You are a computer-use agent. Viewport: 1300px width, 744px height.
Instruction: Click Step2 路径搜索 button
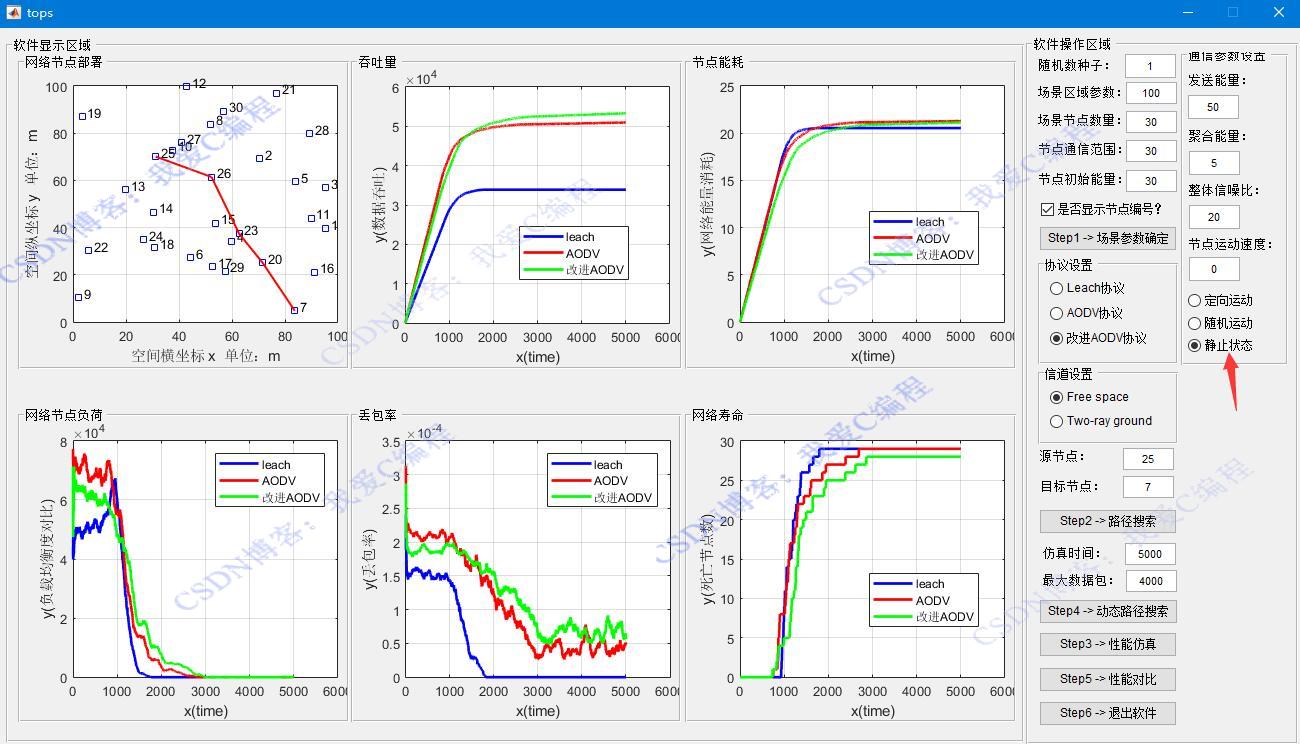[x=1108, y=521]
